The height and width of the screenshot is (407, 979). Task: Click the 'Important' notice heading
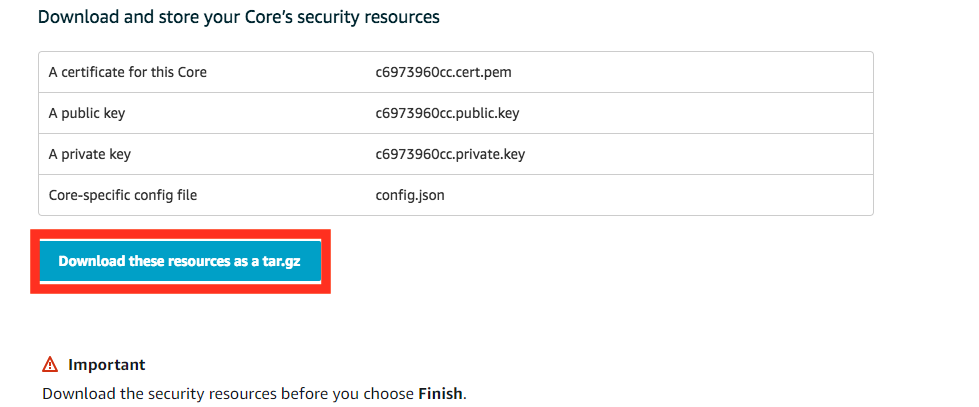coord(107,365)
